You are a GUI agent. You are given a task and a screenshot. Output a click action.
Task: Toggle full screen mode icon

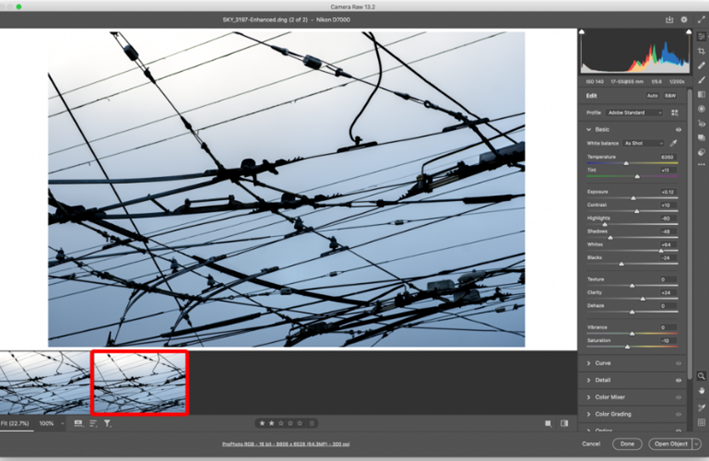[701, 19]
